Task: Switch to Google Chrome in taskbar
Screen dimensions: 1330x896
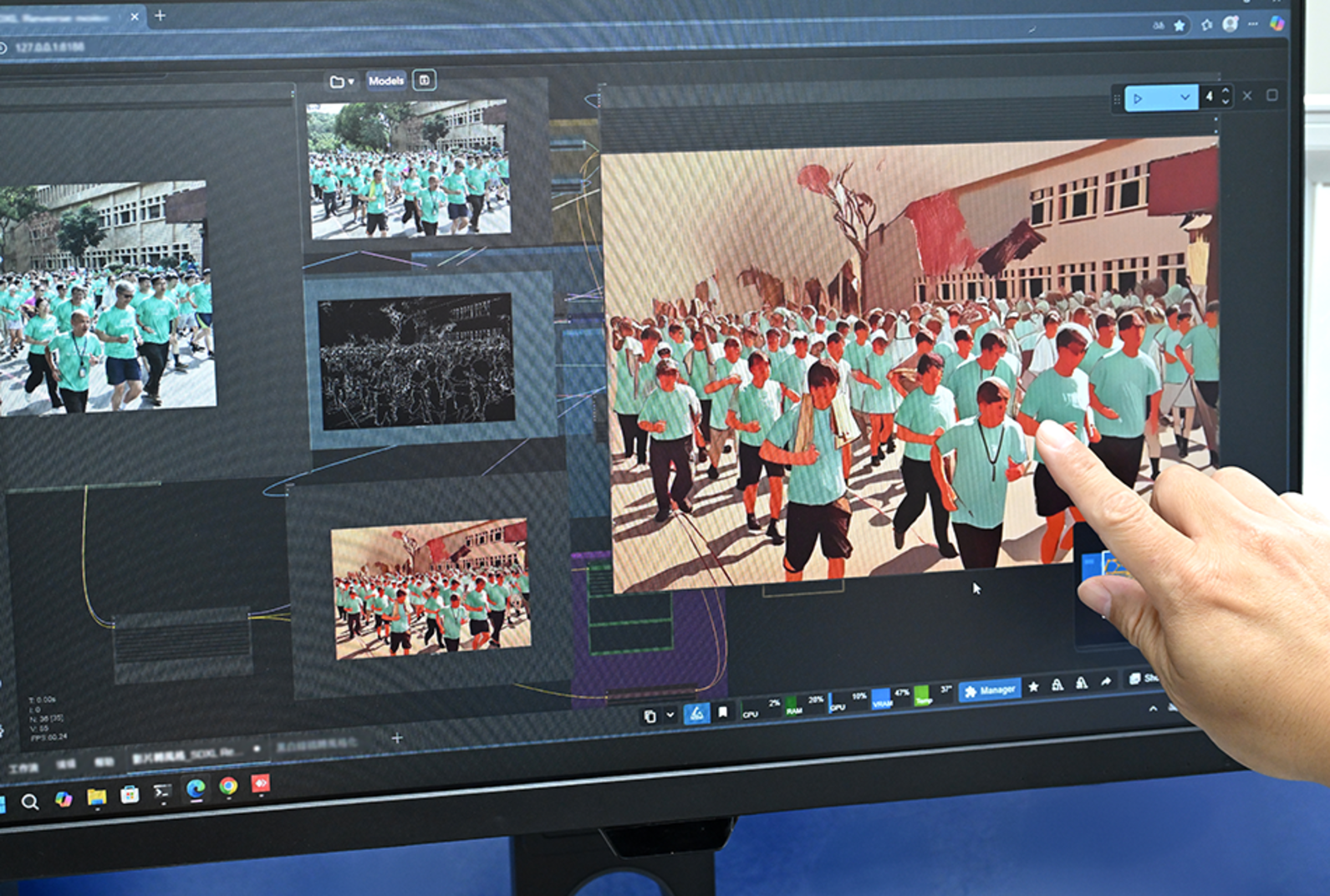Action: (228, 786)
